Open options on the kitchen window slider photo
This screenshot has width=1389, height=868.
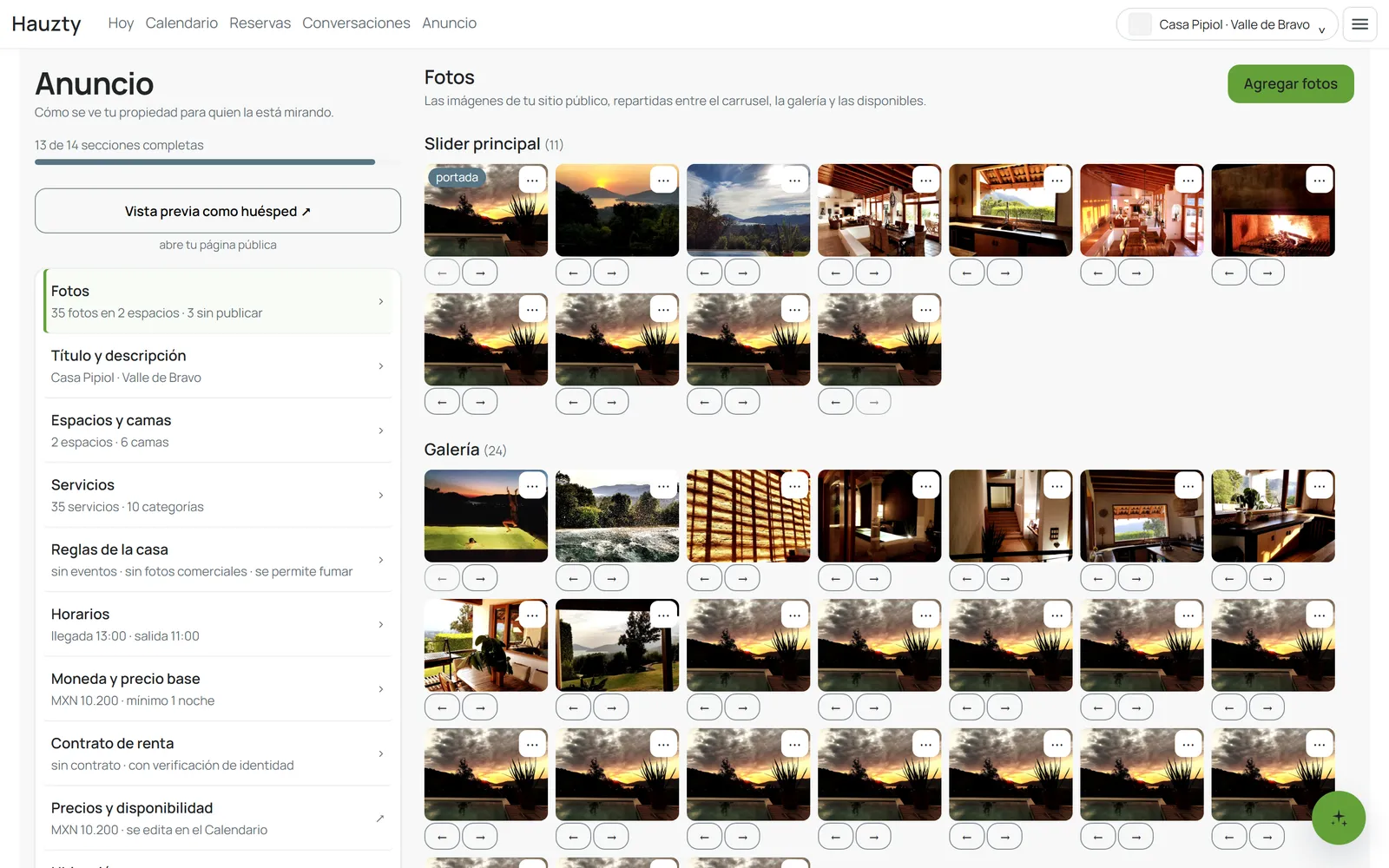[1057, 180]
